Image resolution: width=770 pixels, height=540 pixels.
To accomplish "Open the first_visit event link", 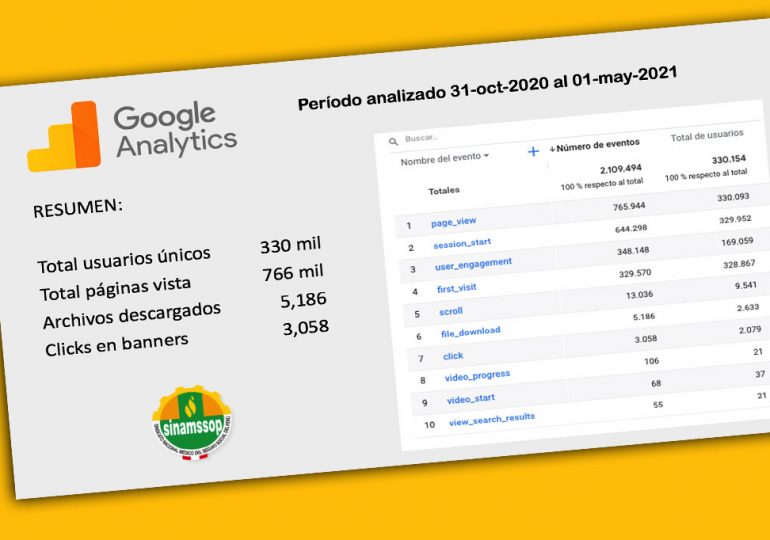I will pos(457,288).
